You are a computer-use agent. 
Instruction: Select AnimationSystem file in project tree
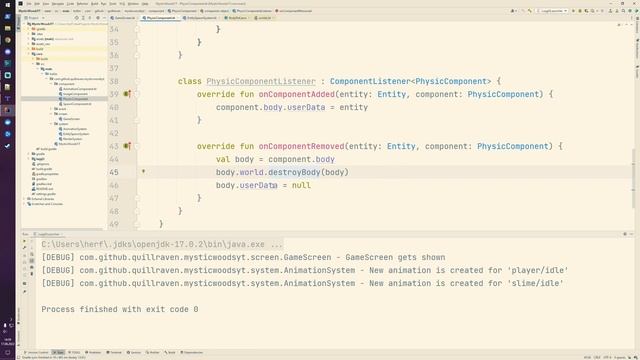75,129
